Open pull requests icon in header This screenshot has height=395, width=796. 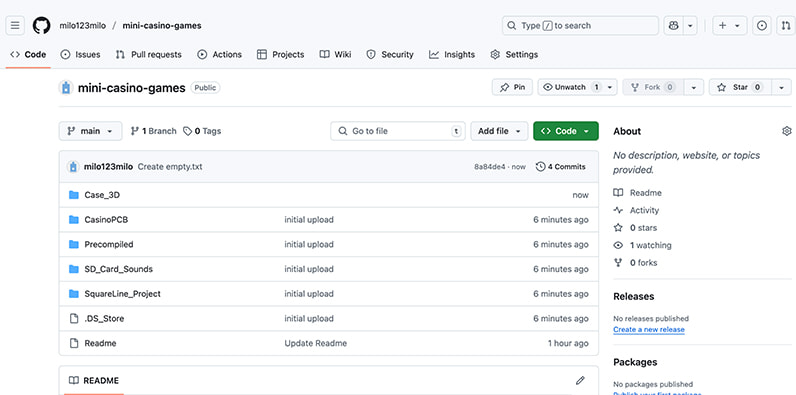(x=786, y=25)
